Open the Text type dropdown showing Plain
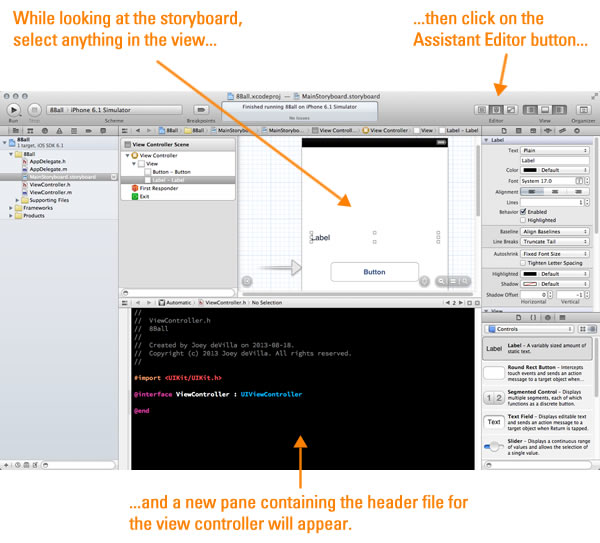 coord(554,150)
